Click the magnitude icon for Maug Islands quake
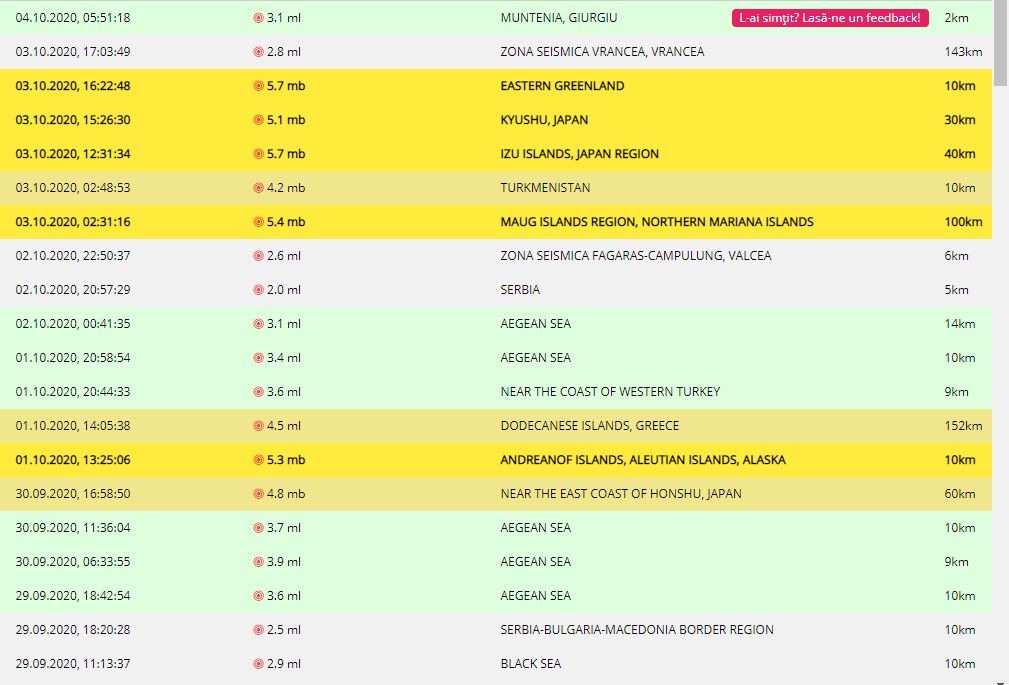The width and height of the screenshot is (1009, 685). click(258, 222)
